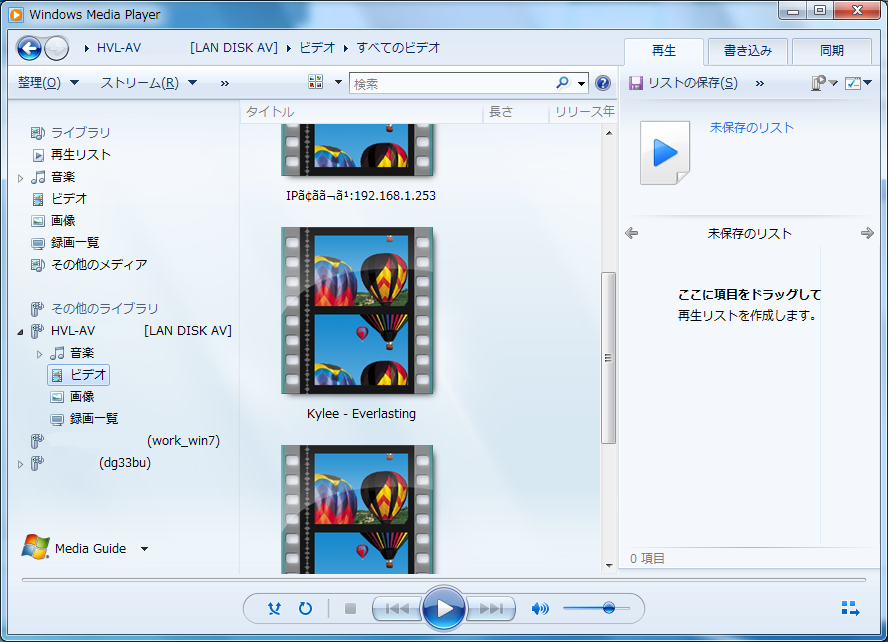Skip to next track
888x642 pixels.
pyautogui.click(x=490, y=609)
